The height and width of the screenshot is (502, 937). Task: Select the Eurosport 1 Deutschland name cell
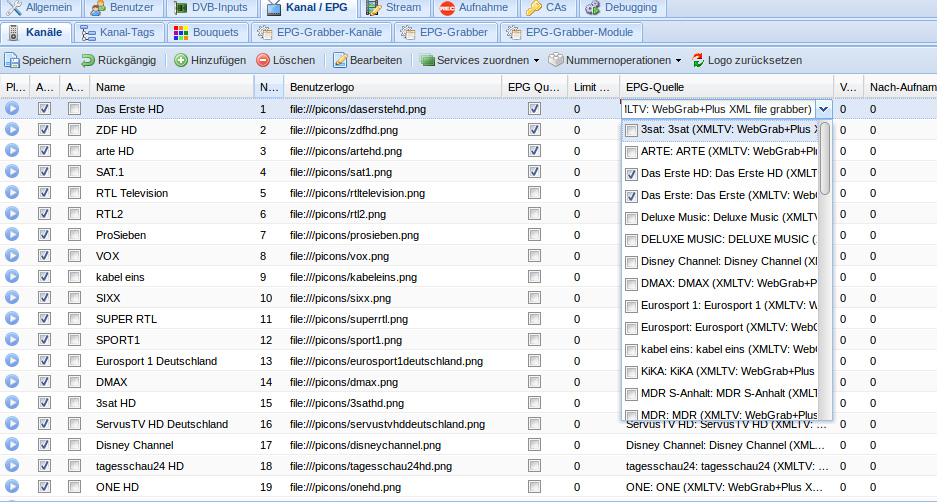click(x=157, y=361)
